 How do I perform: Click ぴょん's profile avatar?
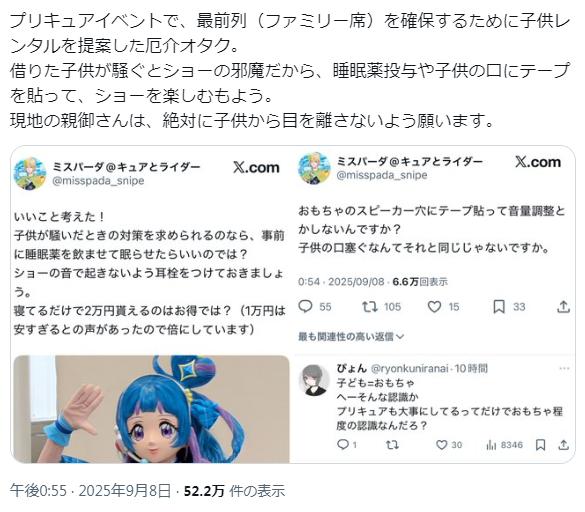coord(315,380)
